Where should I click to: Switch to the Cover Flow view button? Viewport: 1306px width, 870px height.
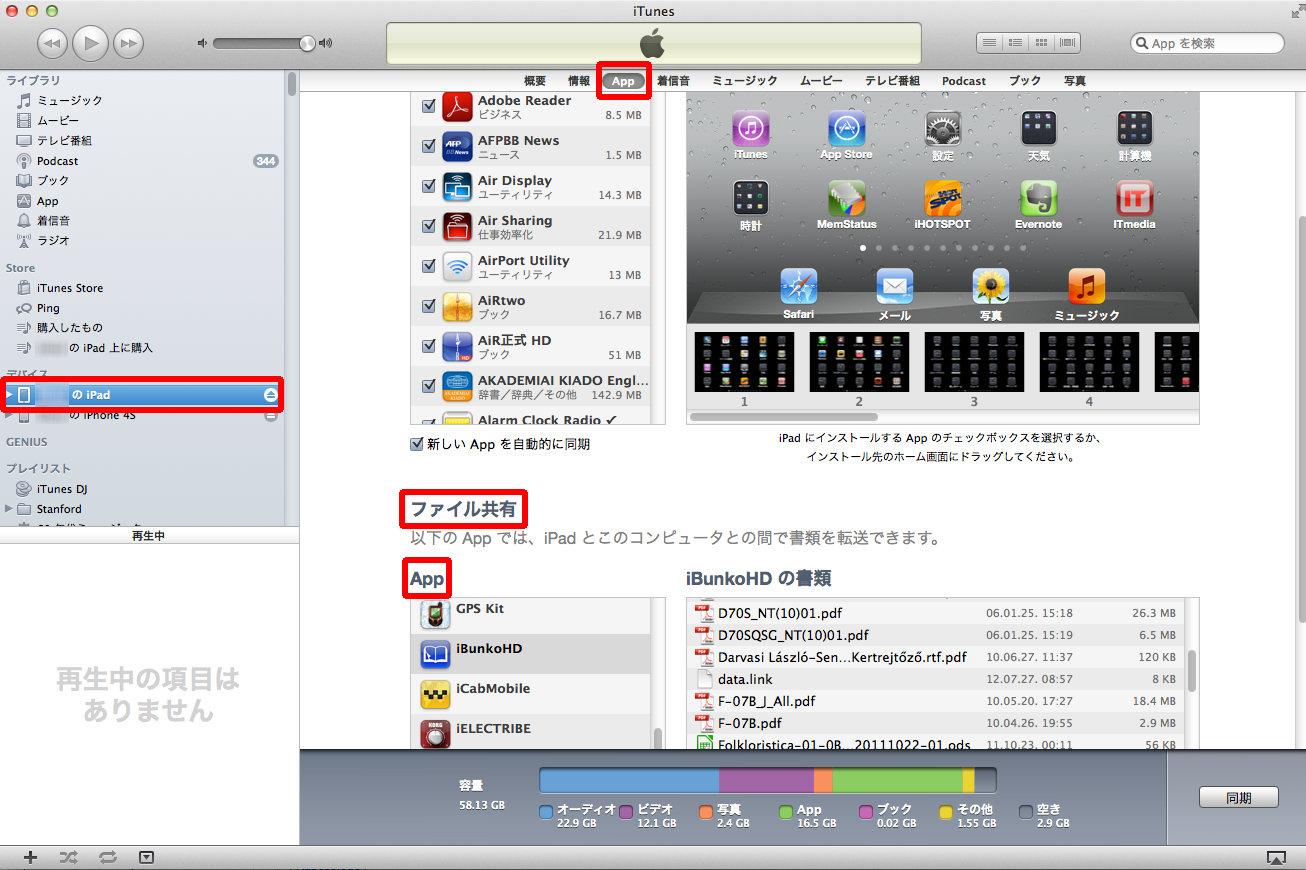pos(1068,43)
